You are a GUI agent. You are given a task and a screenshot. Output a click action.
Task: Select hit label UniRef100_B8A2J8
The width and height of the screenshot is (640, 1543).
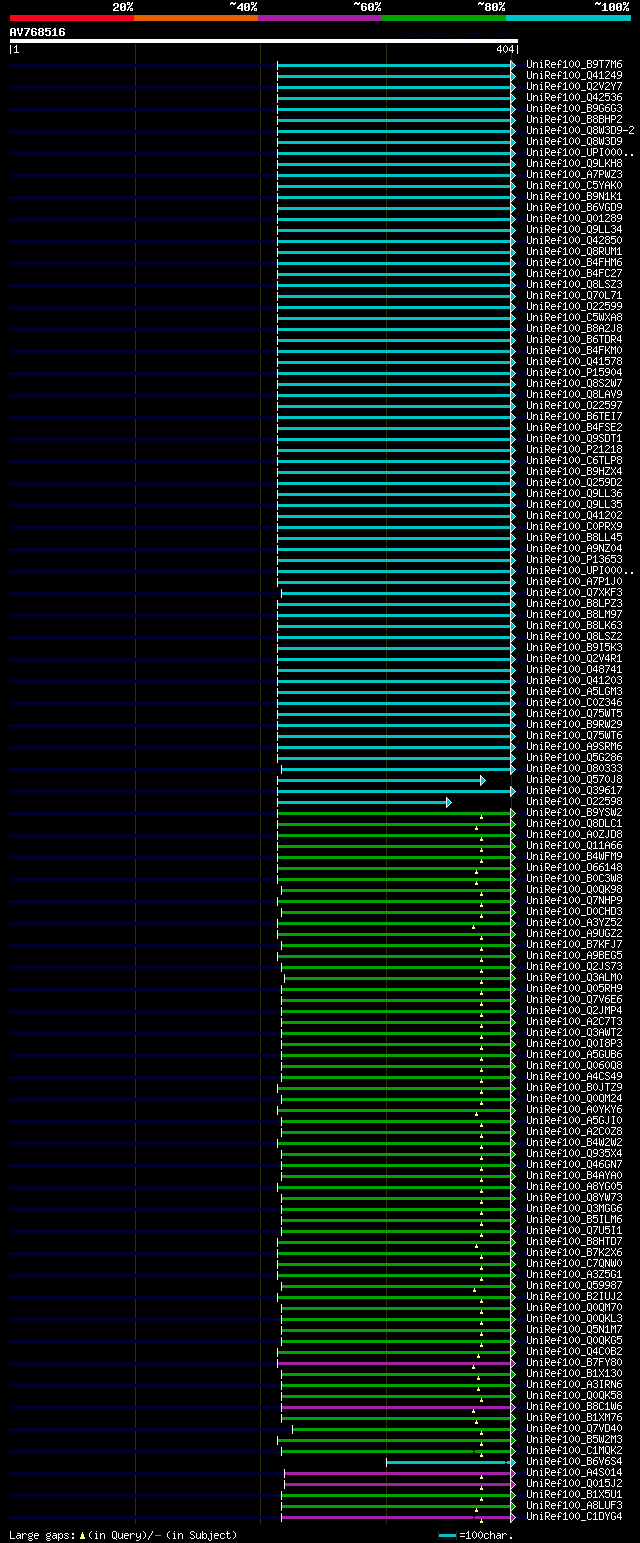click(574, 328)
